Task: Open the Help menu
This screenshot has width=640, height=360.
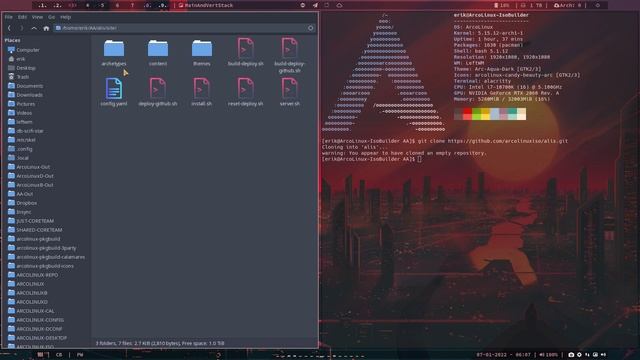Action: [65, 17]
